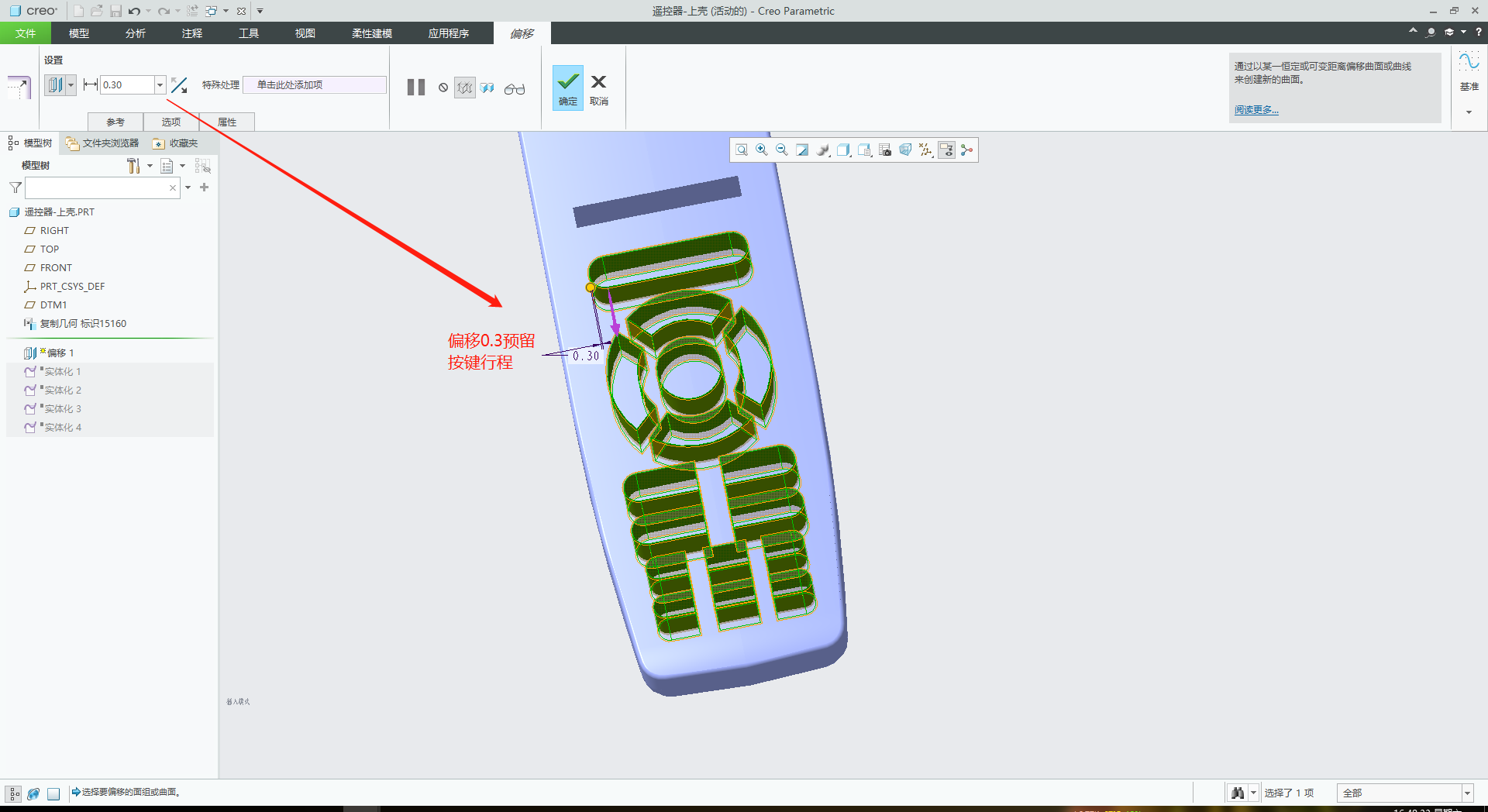
Task: Open the 文件 file menu
Action: [26, 33]
